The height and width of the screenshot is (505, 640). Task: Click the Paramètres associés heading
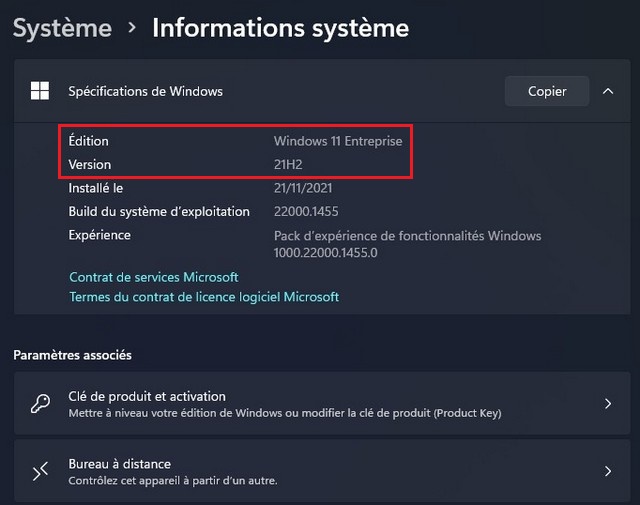tap(72, 355)
